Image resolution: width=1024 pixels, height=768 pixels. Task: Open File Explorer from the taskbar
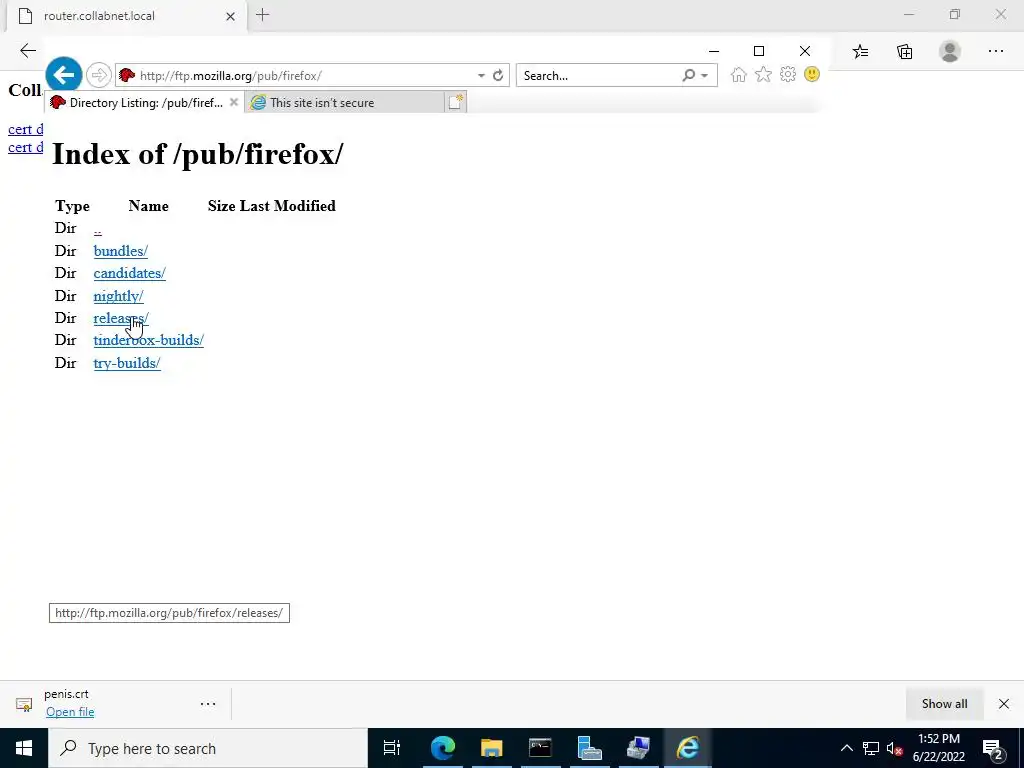[491, 748]
